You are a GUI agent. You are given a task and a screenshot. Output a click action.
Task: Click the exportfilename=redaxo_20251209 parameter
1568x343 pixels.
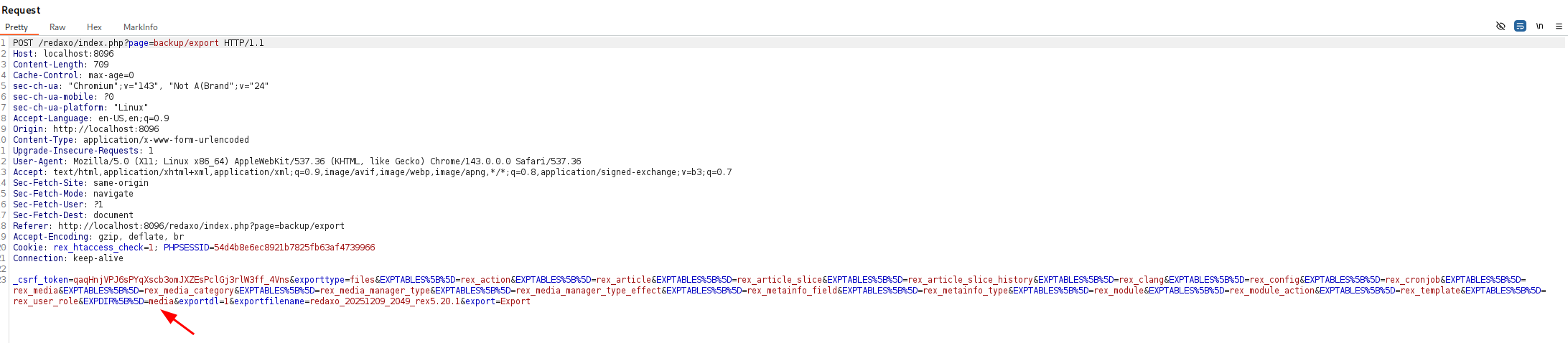[347, 301]
